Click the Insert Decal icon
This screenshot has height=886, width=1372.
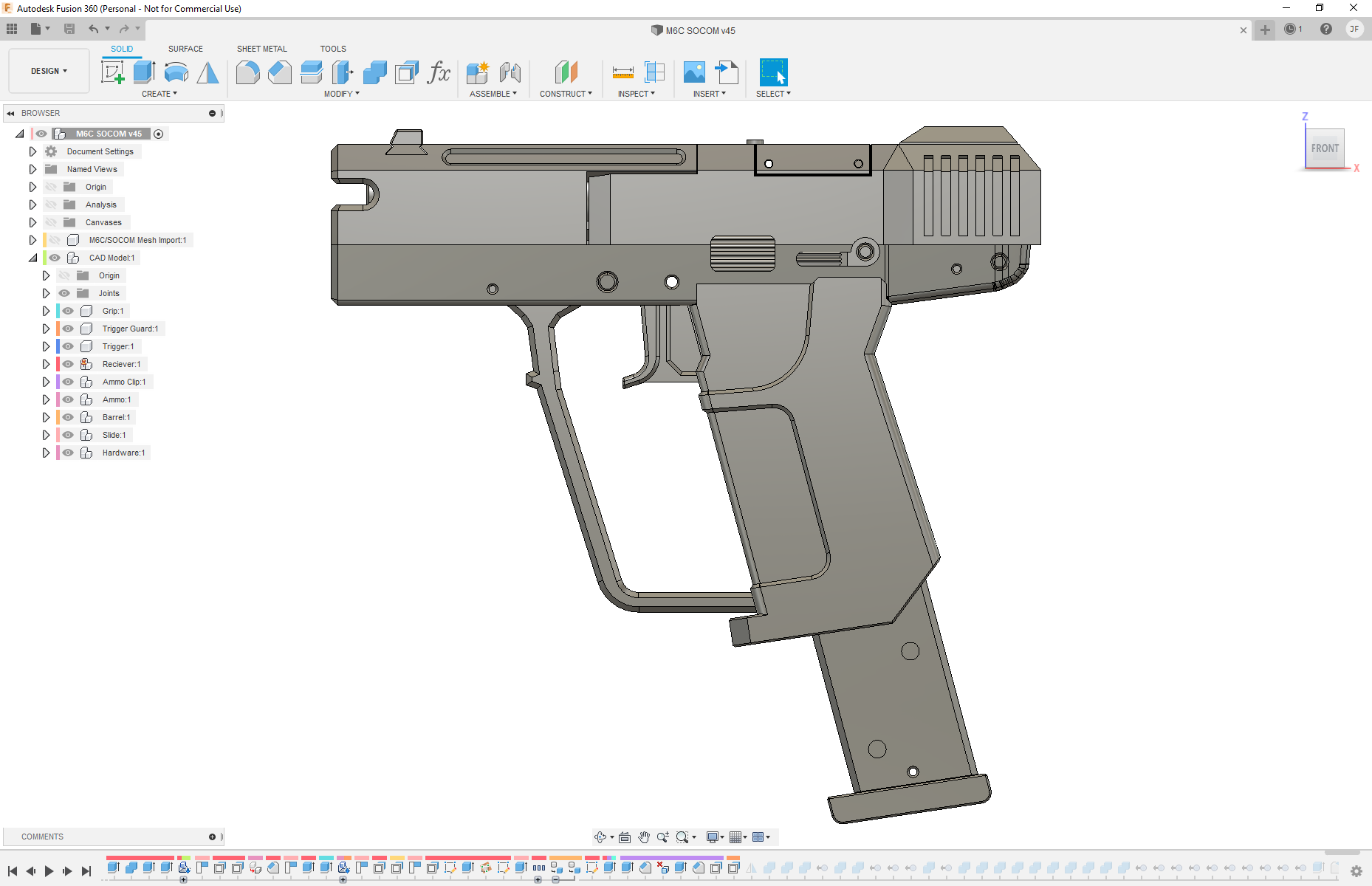pyautogui.click(x=694, y=72)
